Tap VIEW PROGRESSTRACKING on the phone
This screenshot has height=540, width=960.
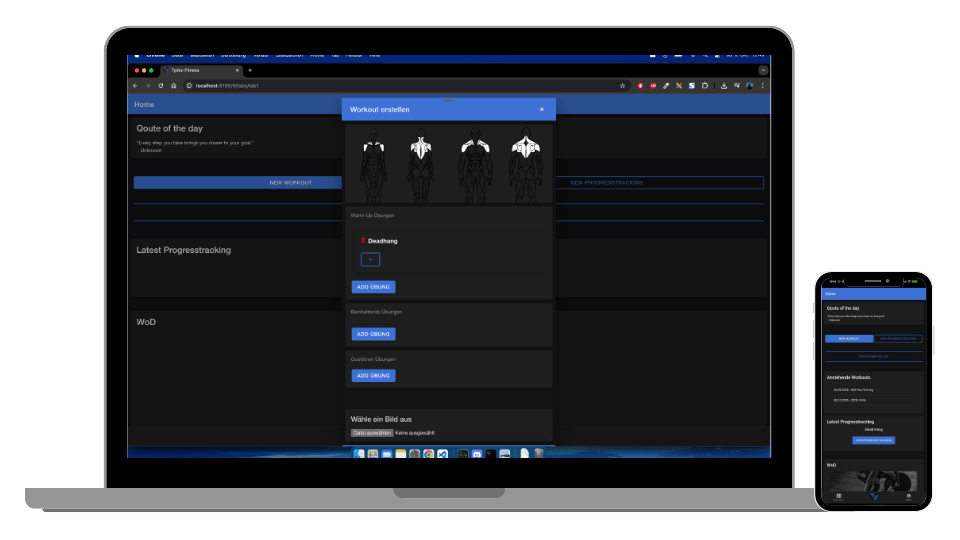point(874,440)
